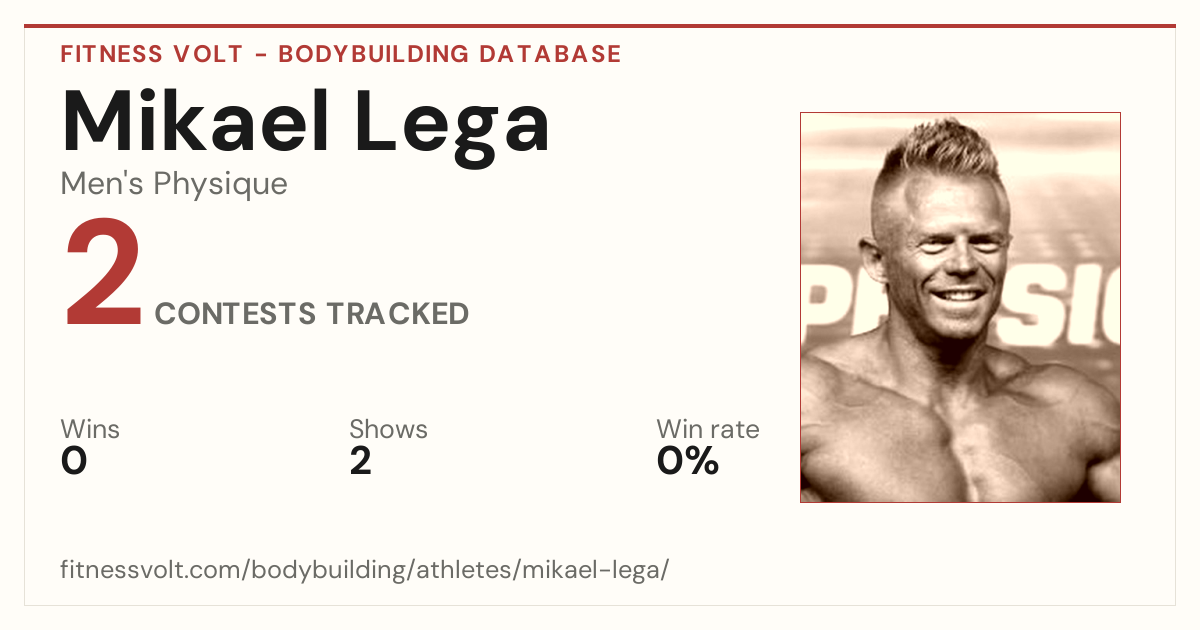1200x630 pixels.
Task: Click the Shows value of 2
Action: point(360,462)
